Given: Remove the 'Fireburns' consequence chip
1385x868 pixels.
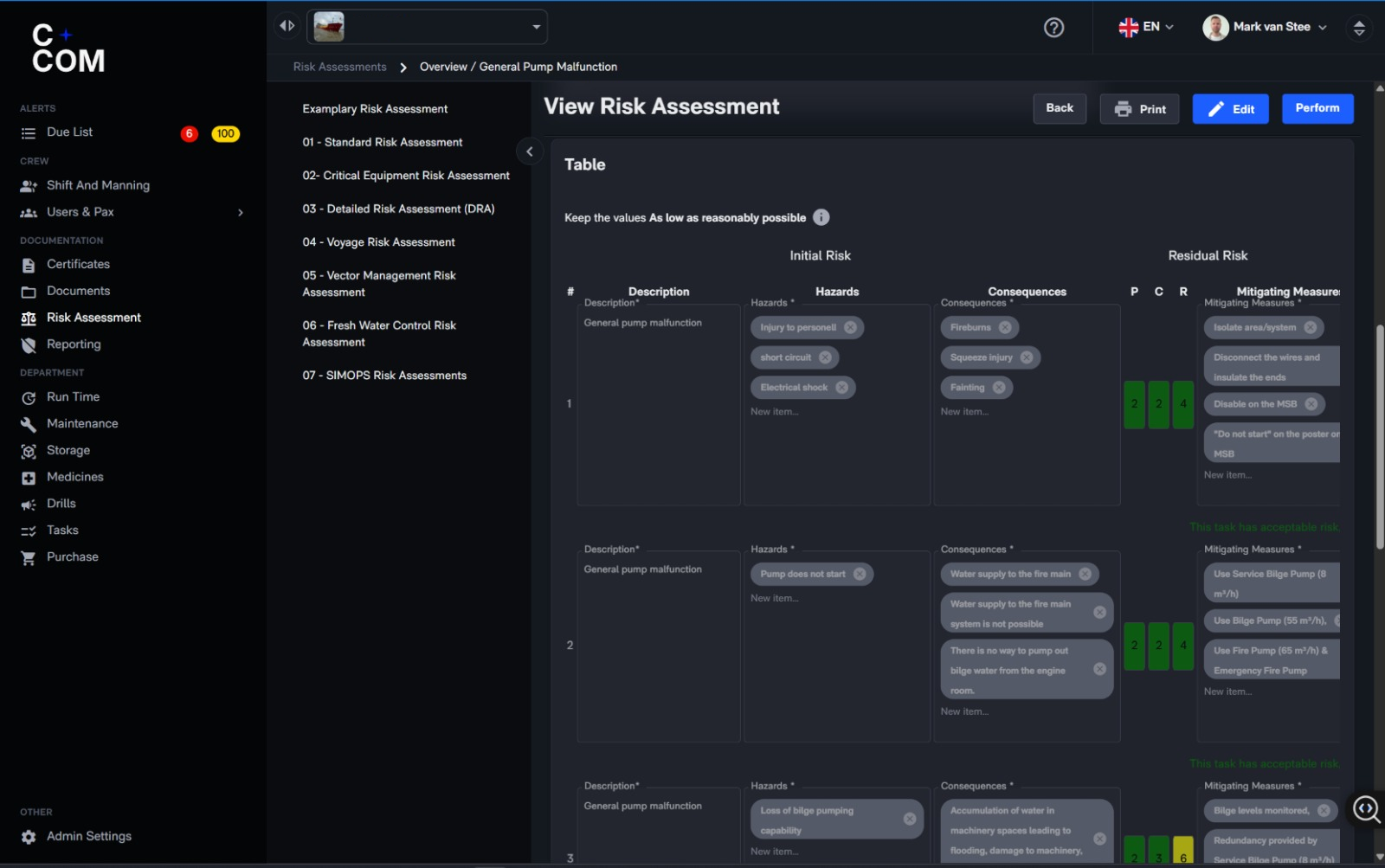Looking at the screenshot, I should click(1005, 327).
